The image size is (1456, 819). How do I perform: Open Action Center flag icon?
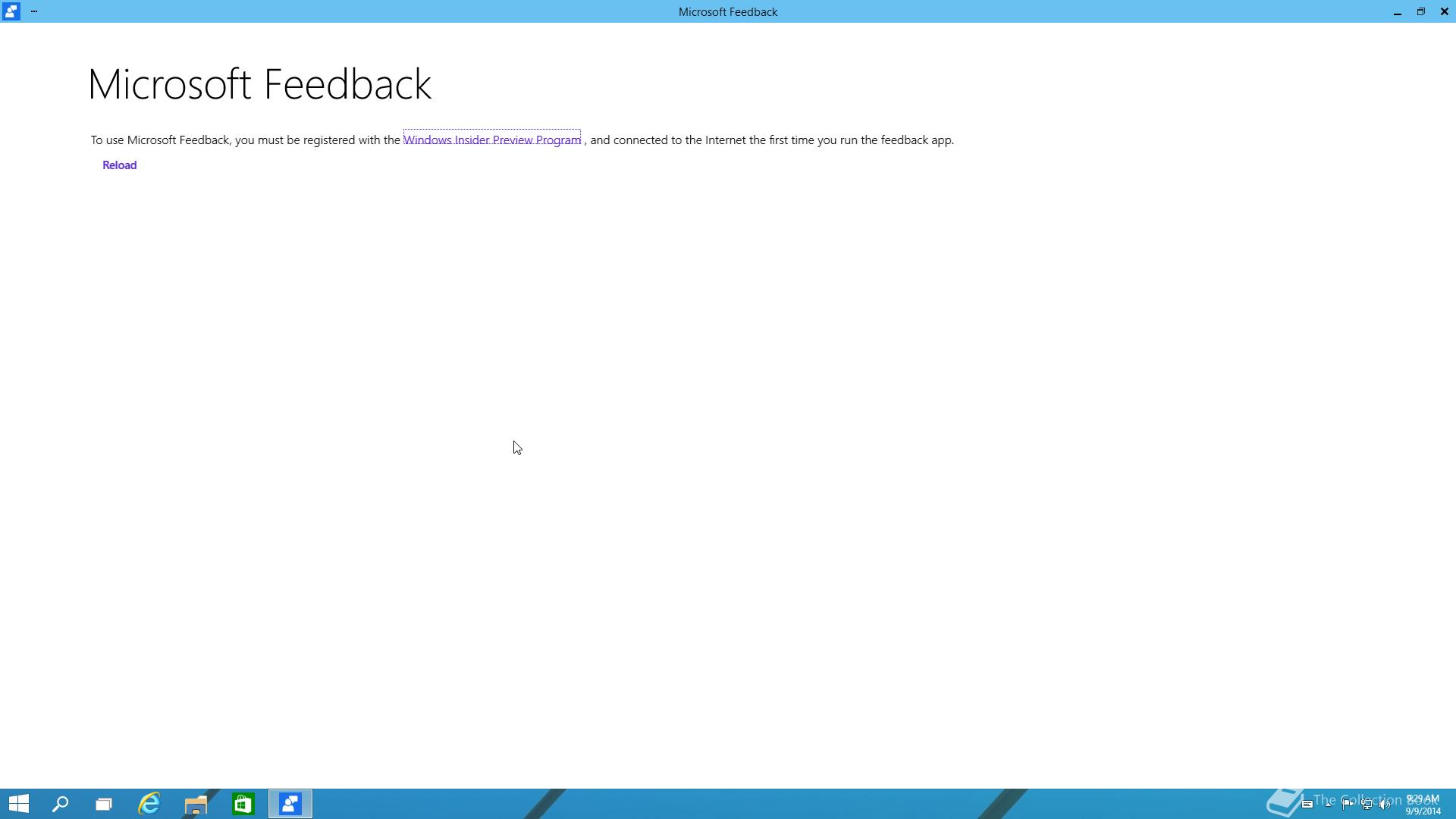tap(1348, 805)
